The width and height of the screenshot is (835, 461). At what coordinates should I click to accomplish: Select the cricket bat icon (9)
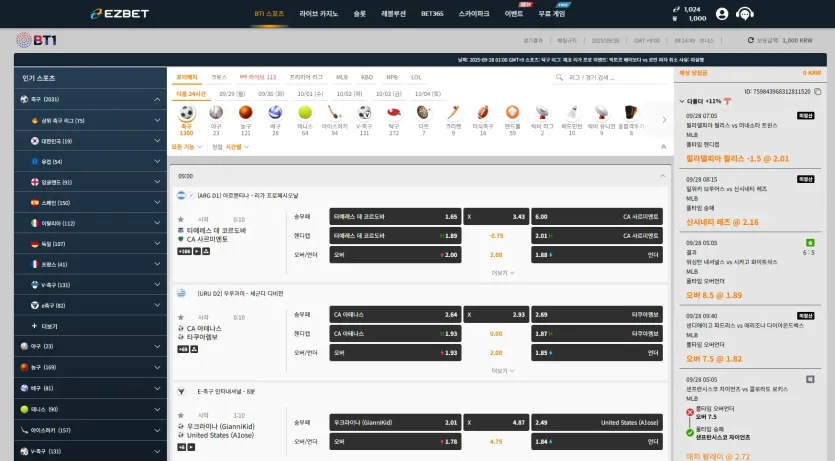453,112
